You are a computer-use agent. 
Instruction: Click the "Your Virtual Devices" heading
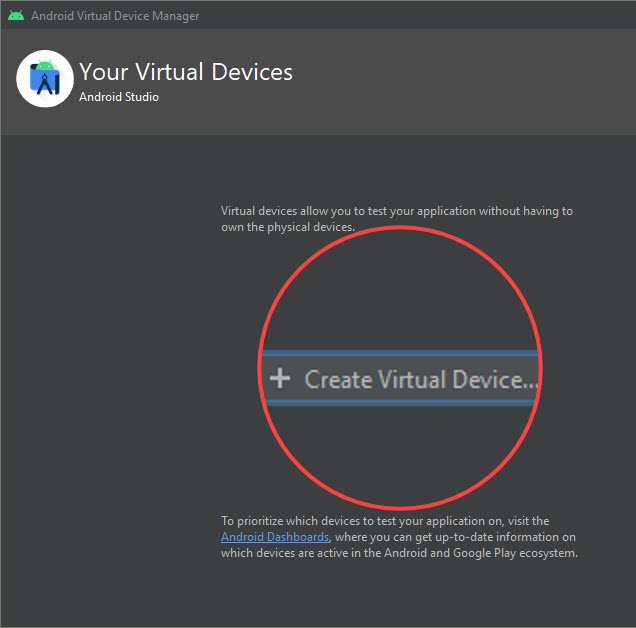185,72
